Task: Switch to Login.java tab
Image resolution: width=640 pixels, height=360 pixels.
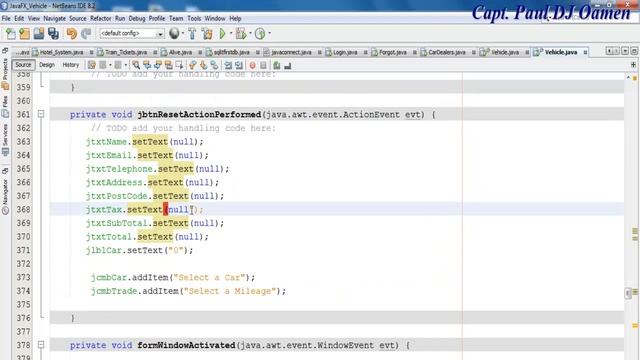Action: click(x=344, y=52)
